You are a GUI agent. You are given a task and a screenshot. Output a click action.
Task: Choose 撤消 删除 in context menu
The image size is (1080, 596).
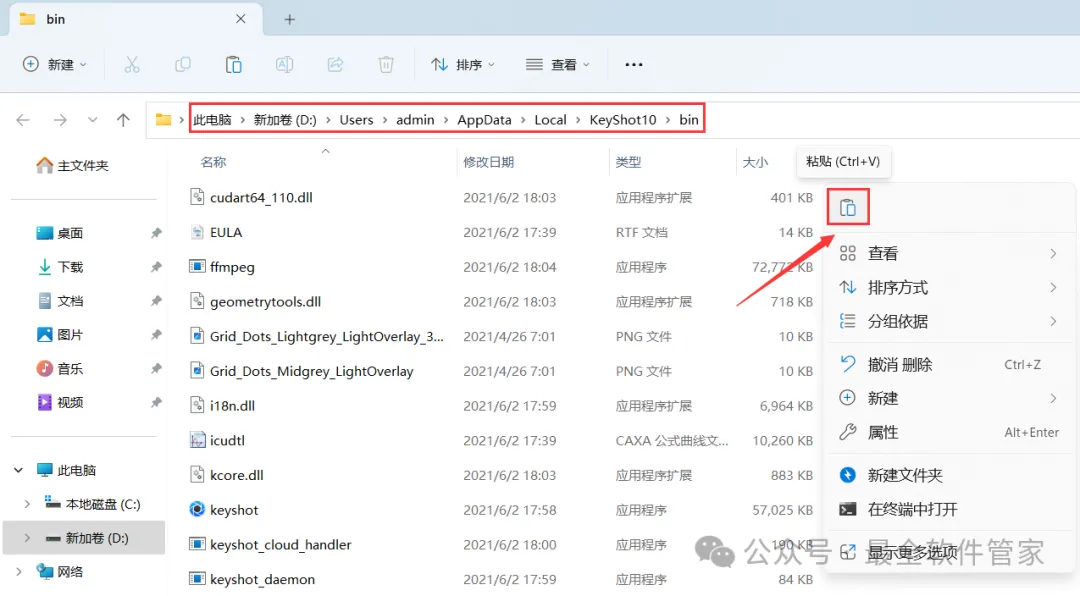click(948, 364)
